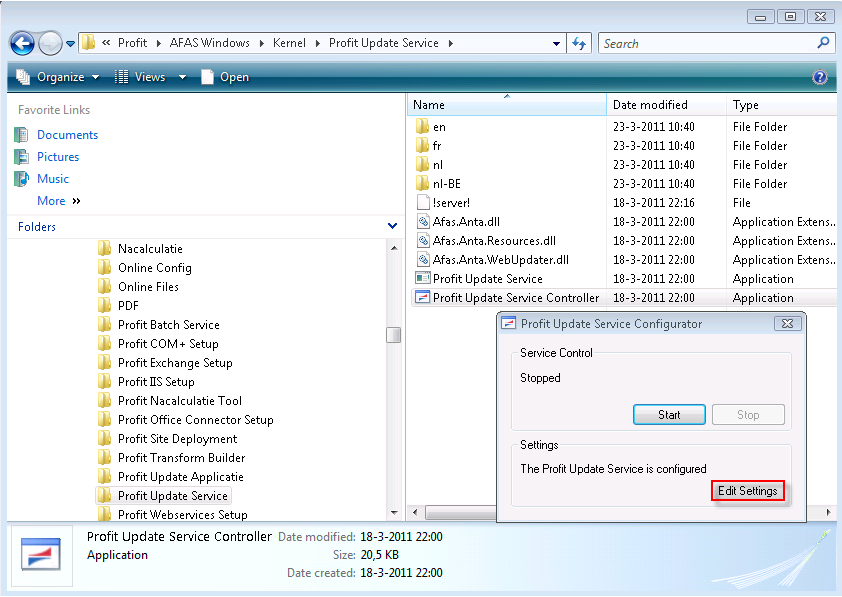Select Profit Update Service application icon
The image size is (842, 597).
[423, 279]
